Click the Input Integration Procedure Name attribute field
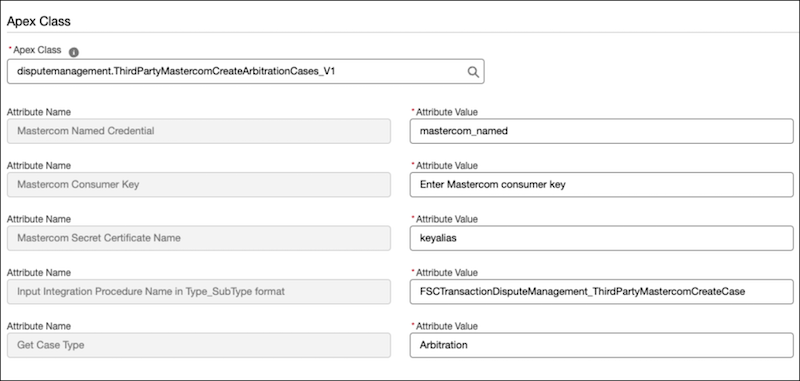The image size is (800, 381). point(199,292)
